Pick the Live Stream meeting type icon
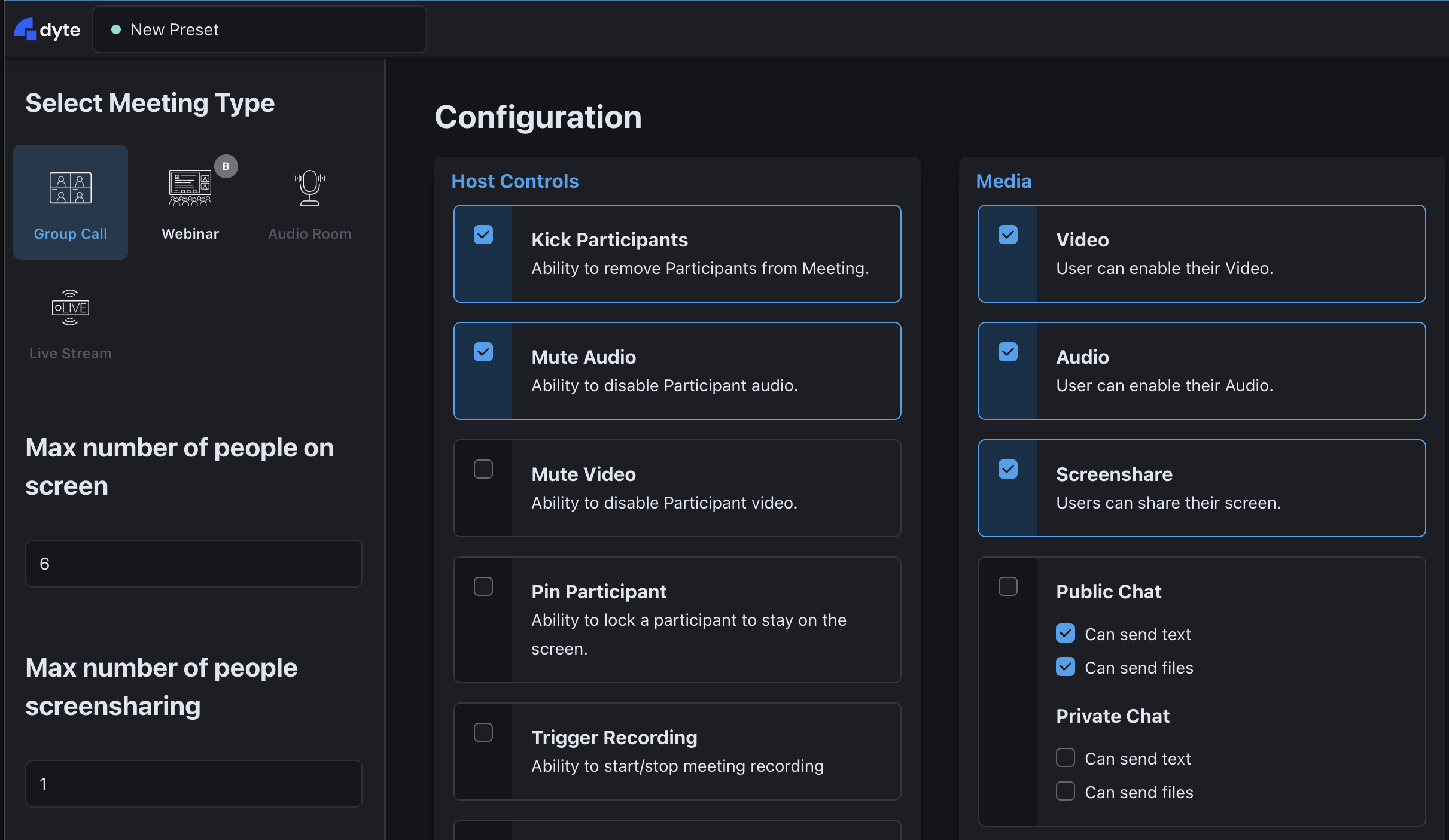 click(71, 308)
